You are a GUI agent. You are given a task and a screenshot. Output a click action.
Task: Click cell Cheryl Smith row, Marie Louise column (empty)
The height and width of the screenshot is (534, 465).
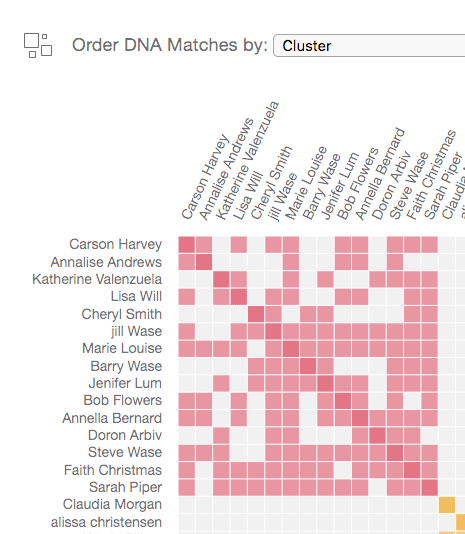point(291,314)
